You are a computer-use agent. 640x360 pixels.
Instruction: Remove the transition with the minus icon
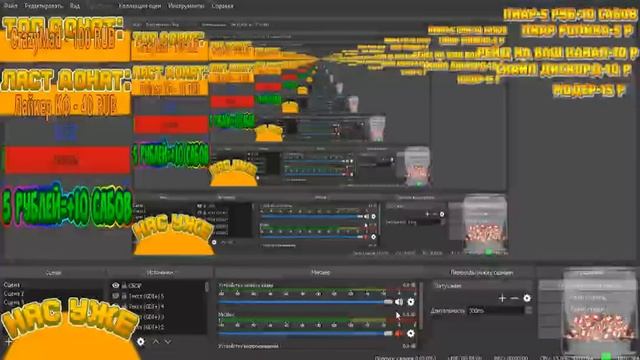click(x=514, y=298)
